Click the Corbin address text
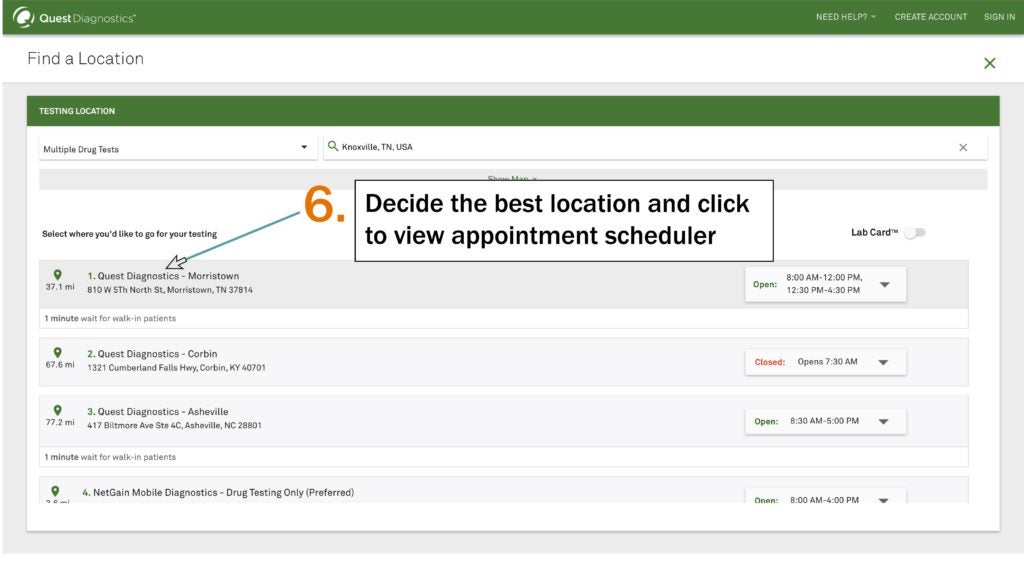The image size is (1024, 576). coord(176,368)
